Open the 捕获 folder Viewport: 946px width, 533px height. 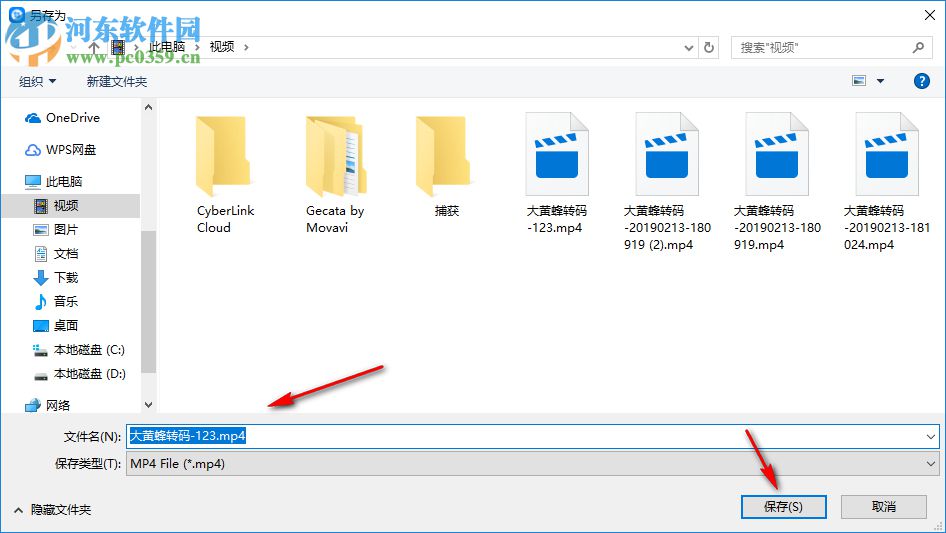[446, 166]
